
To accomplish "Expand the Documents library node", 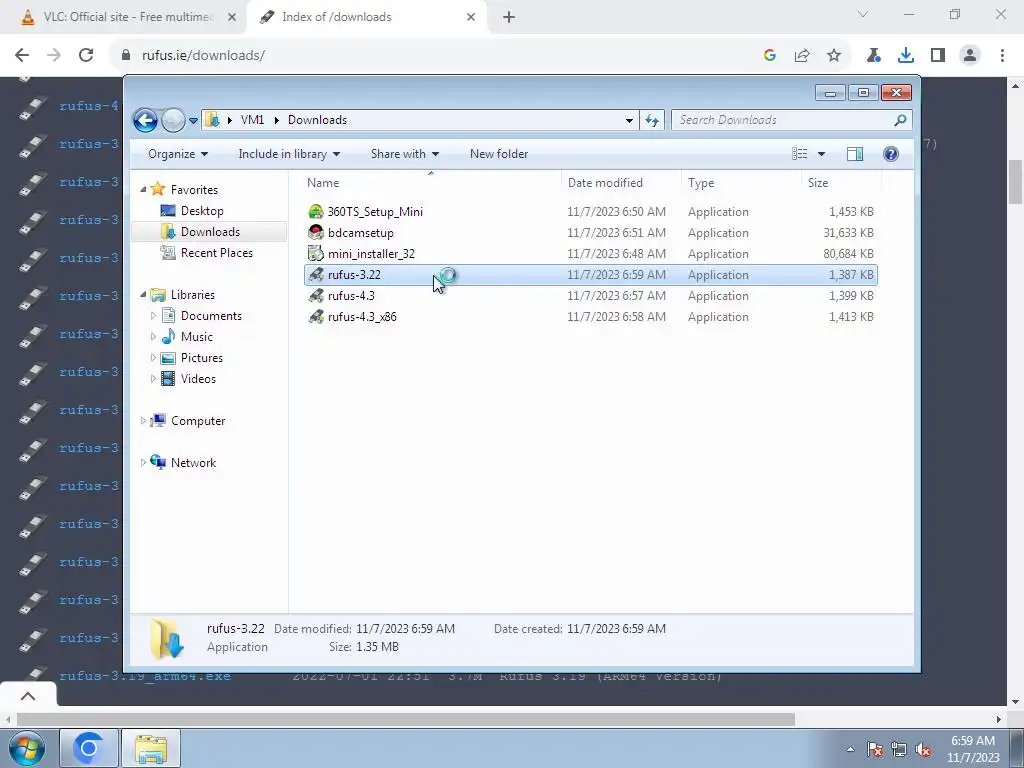I will click(x=153, y=315).
